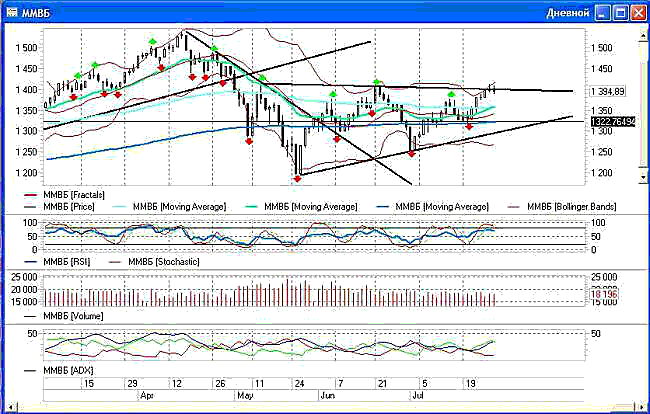Screen dimensions: 650x414
Task: Click the Дневной timeframe label
Action: 568,13
